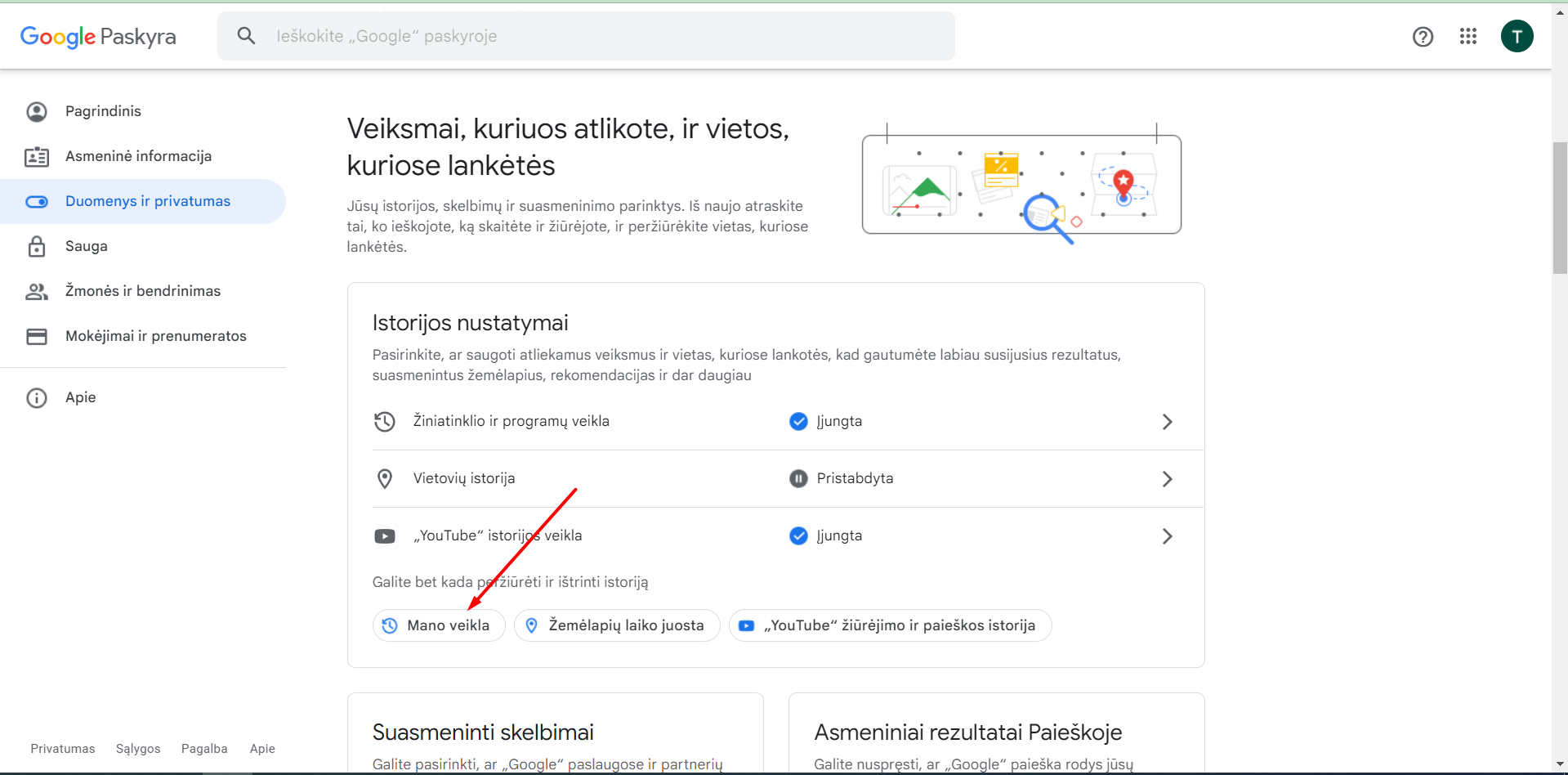The height and width of the screenshot is (775, 1568).
Task: Expand Vietovių istorija chevron
Action: 1167,479
